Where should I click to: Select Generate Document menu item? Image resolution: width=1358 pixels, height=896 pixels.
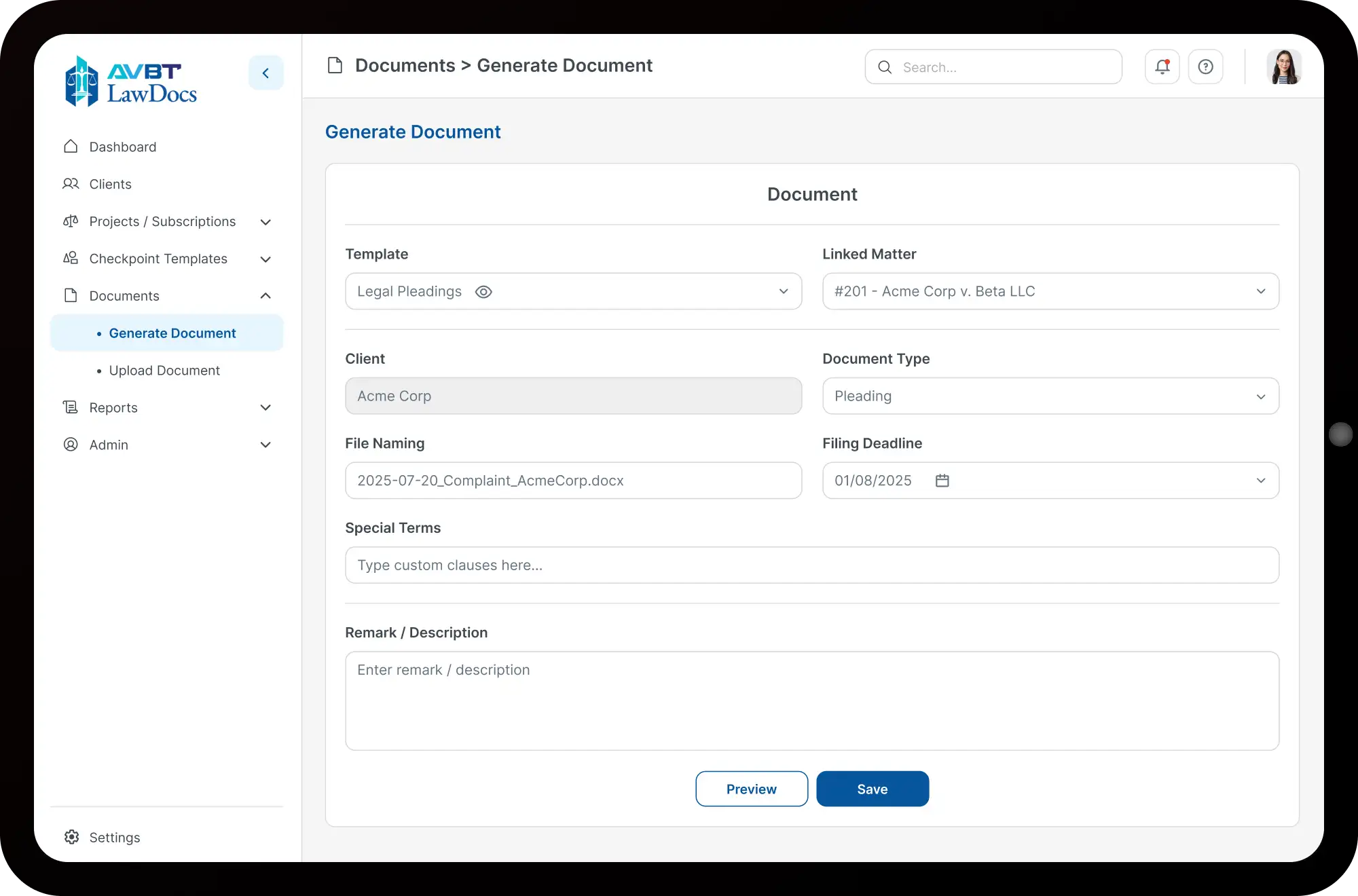tap(167, 333)
